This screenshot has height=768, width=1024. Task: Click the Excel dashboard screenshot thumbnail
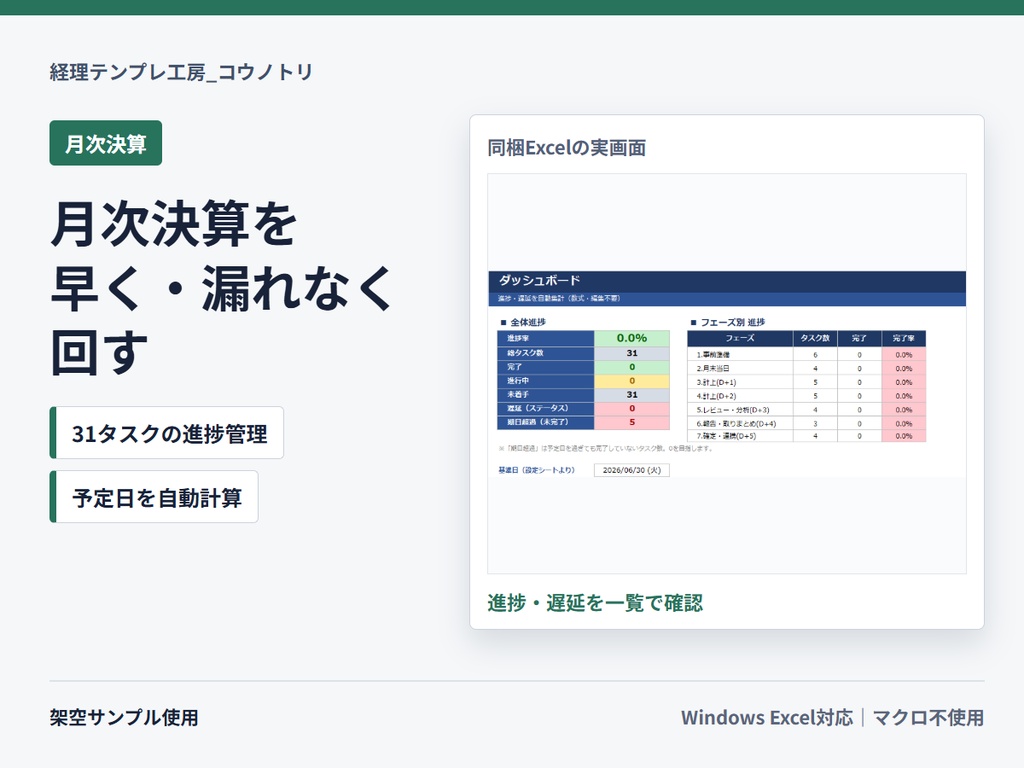coord(727,374)
